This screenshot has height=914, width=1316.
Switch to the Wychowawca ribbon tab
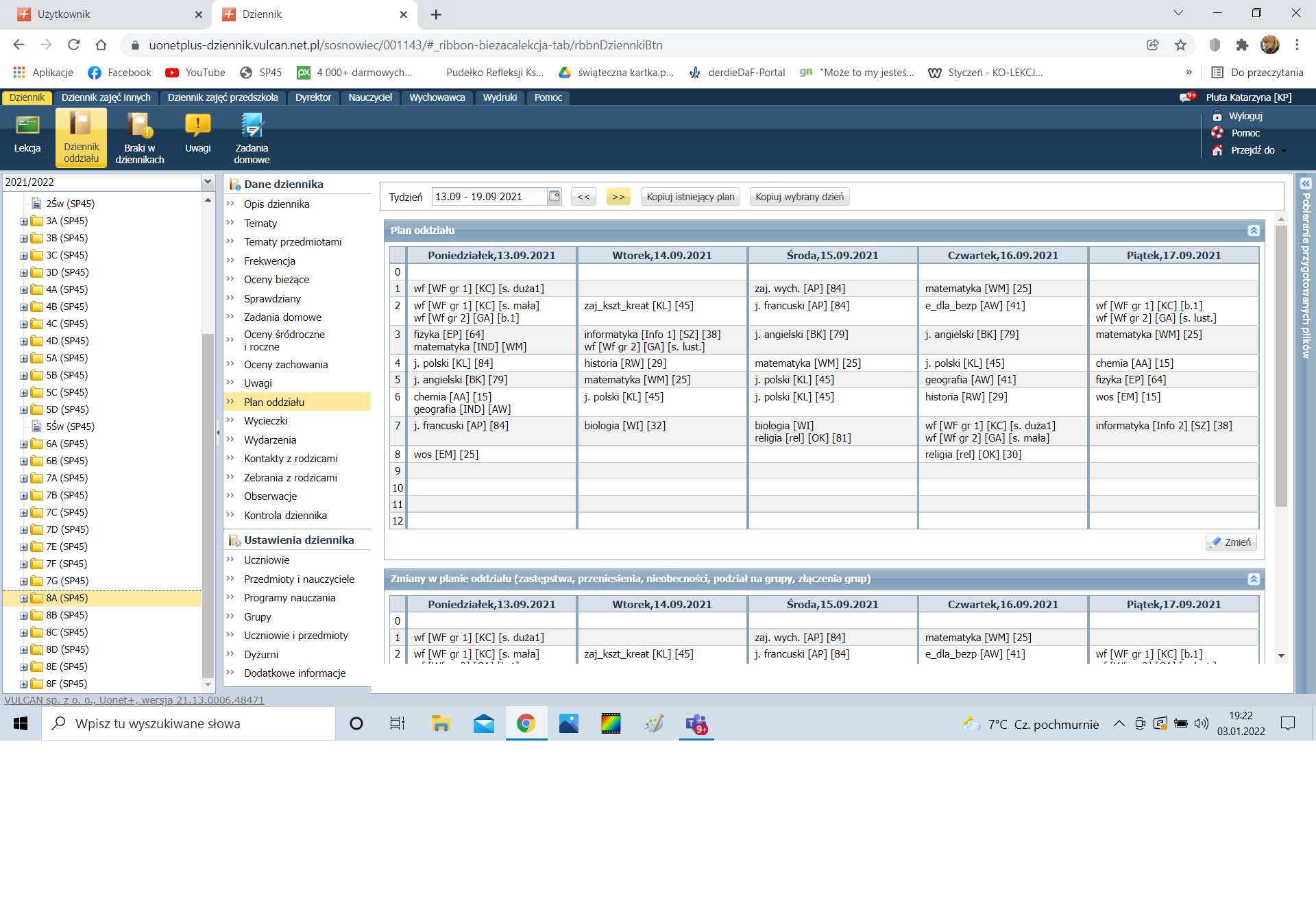click(437, 97)
